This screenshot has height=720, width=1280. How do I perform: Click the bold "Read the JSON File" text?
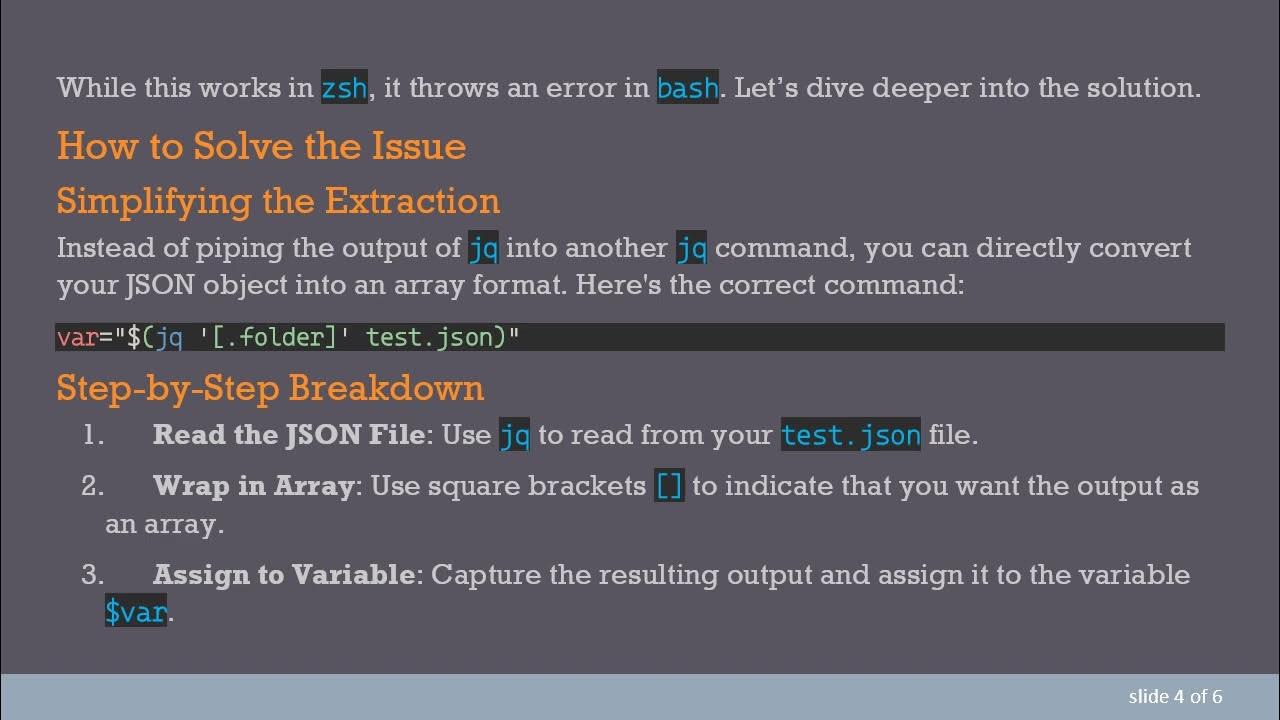[x=289, y=435]
